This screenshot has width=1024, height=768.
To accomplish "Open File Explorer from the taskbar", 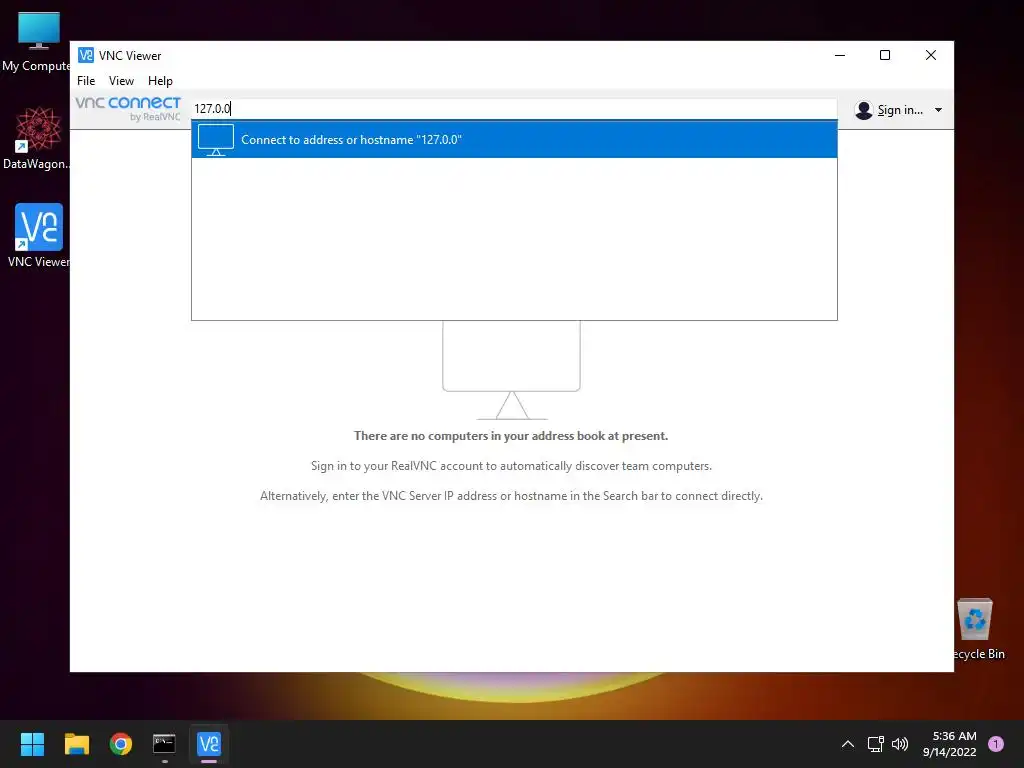I will click(x=76, y=744).
